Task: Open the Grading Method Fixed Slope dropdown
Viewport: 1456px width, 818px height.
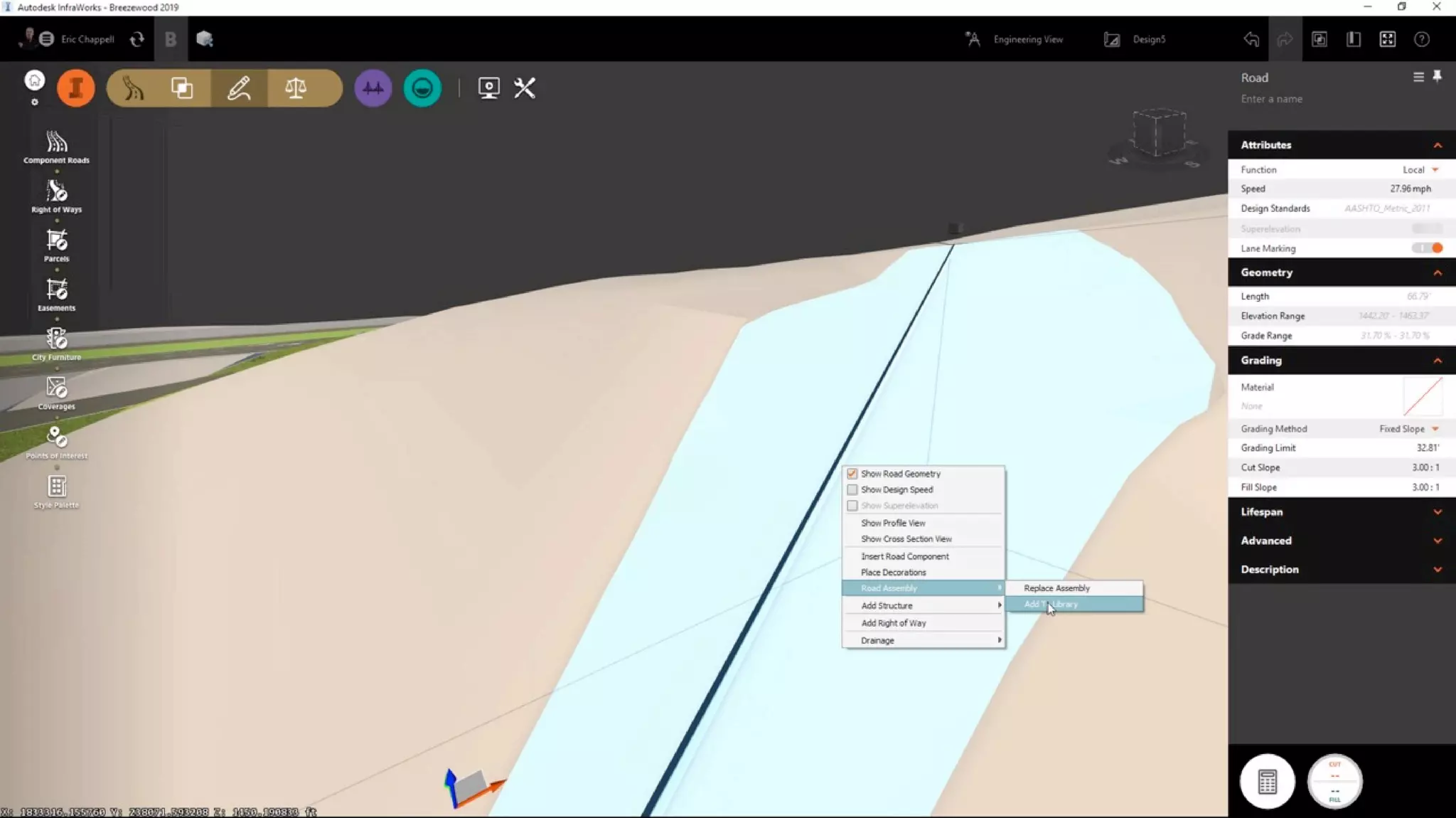Action: point(1408,429)
